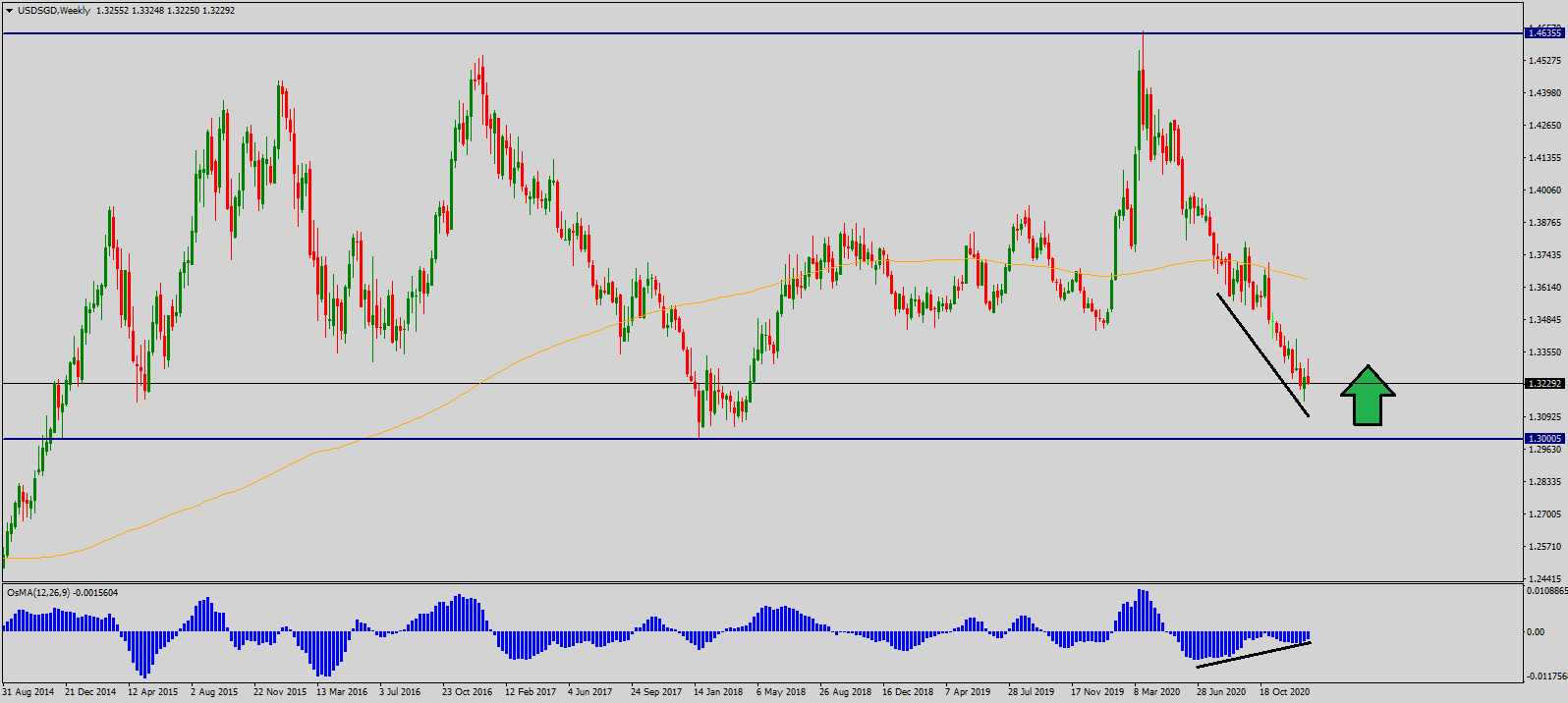Click the 23 Oct 2016 date label
This screenshot has height=703, width=1568.
point(467,692)
